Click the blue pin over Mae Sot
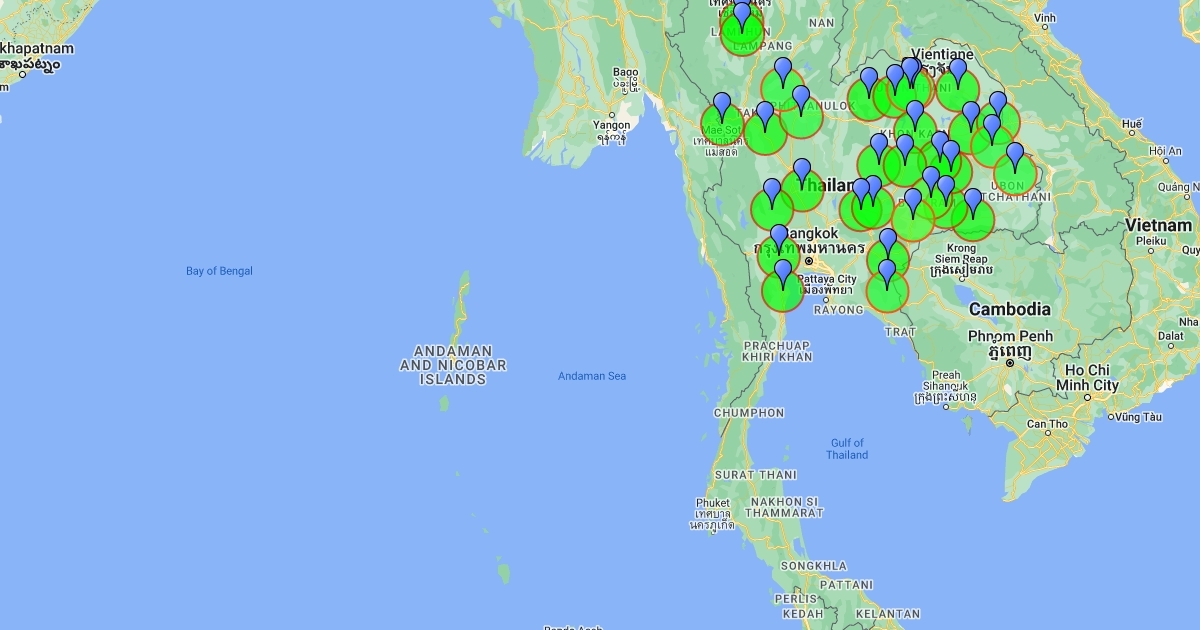Image resolution: width=1200 pixels, height=630 pixels. click(722, 106)
